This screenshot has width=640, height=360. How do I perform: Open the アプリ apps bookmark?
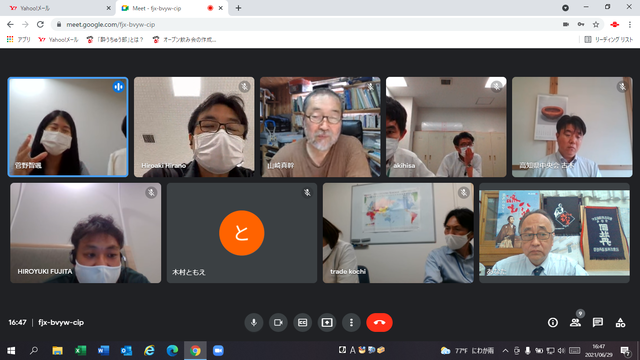pos(19,40)
